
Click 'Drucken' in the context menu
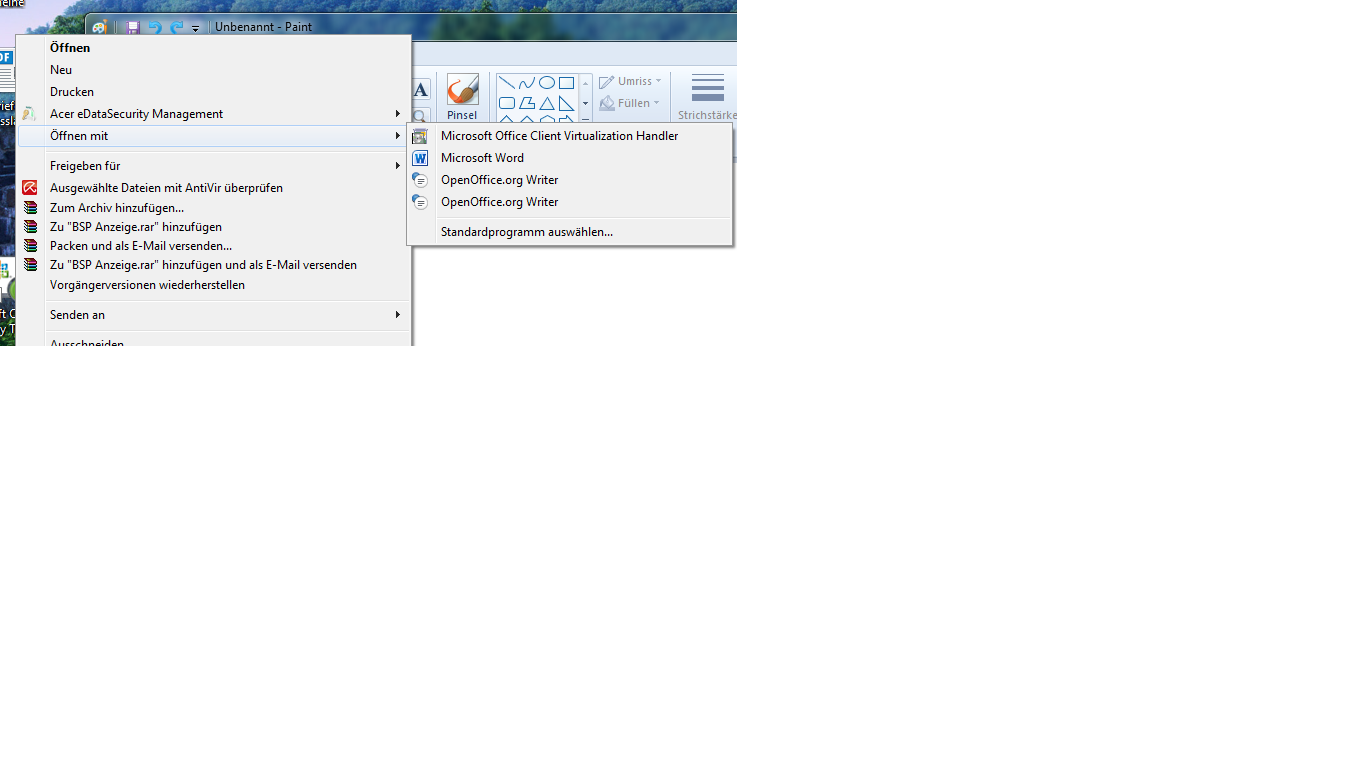(x=72, y=92)
